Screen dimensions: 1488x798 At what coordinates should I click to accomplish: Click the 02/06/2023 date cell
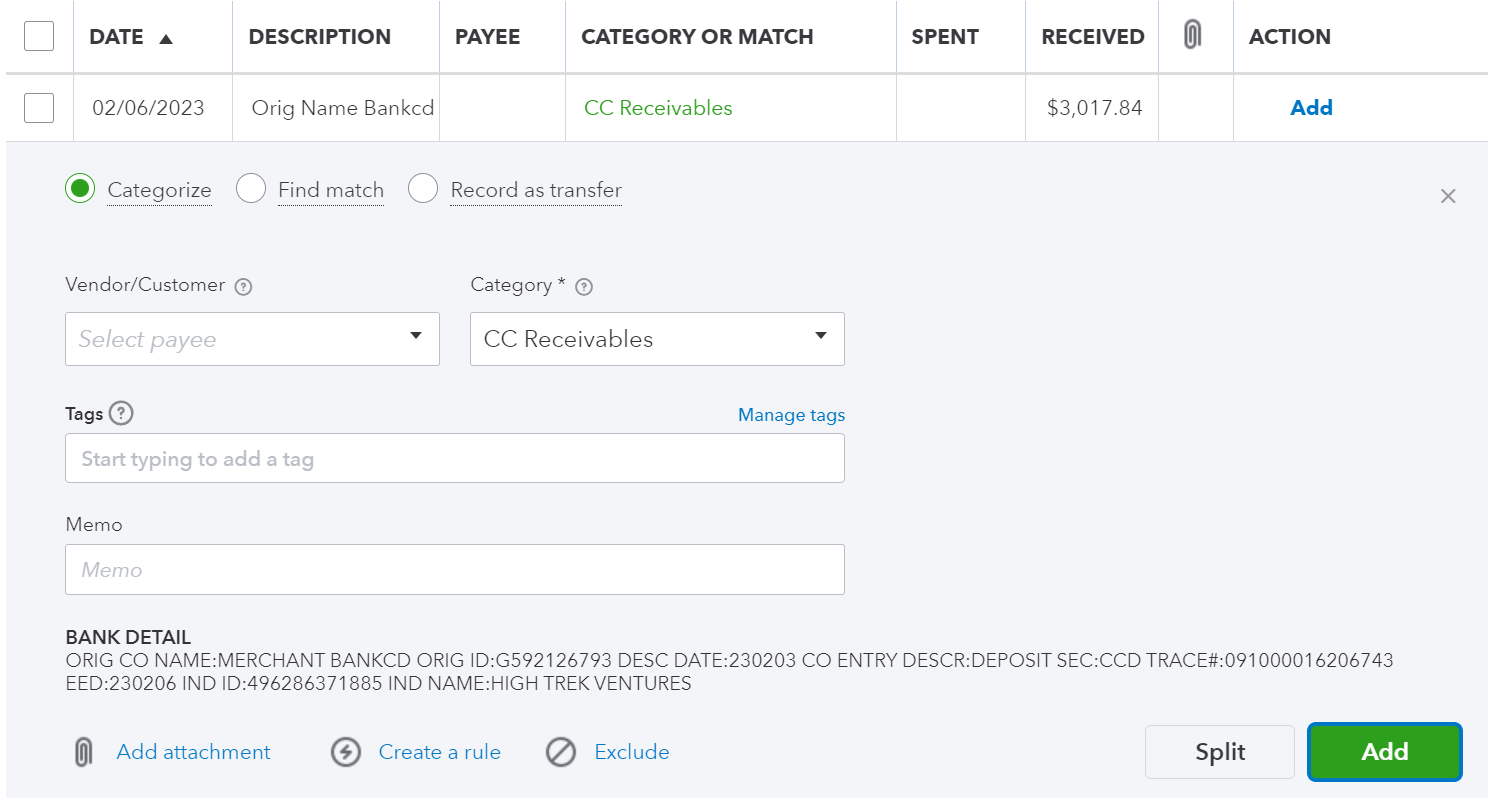coord(148,108)
